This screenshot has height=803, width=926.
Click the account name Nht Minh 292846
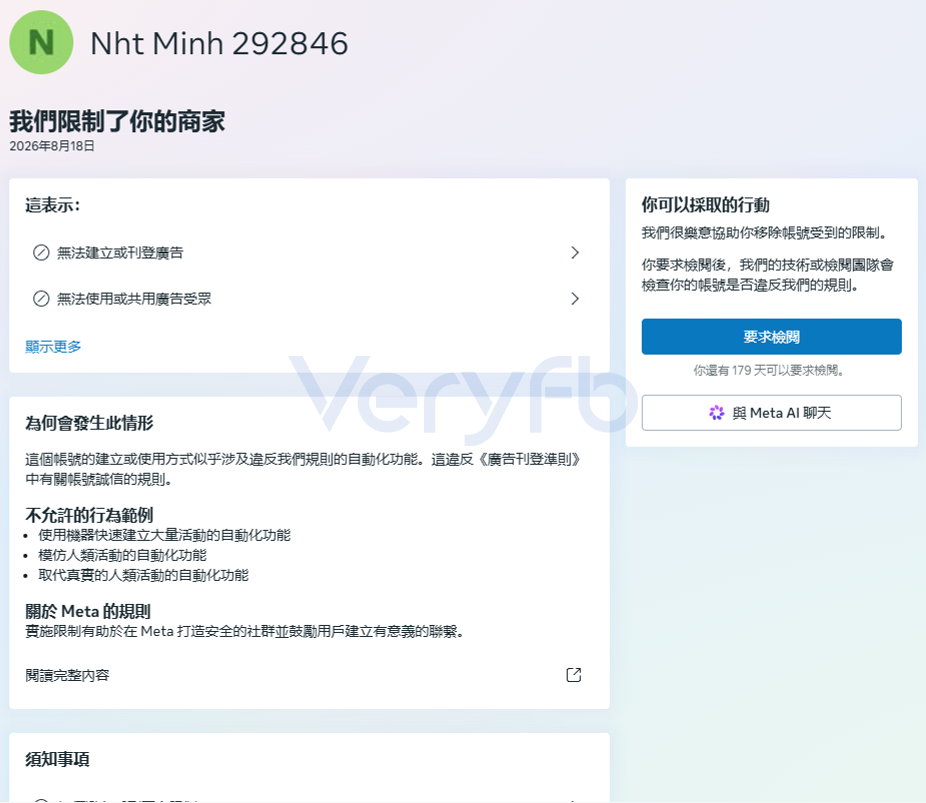[219, 44]
